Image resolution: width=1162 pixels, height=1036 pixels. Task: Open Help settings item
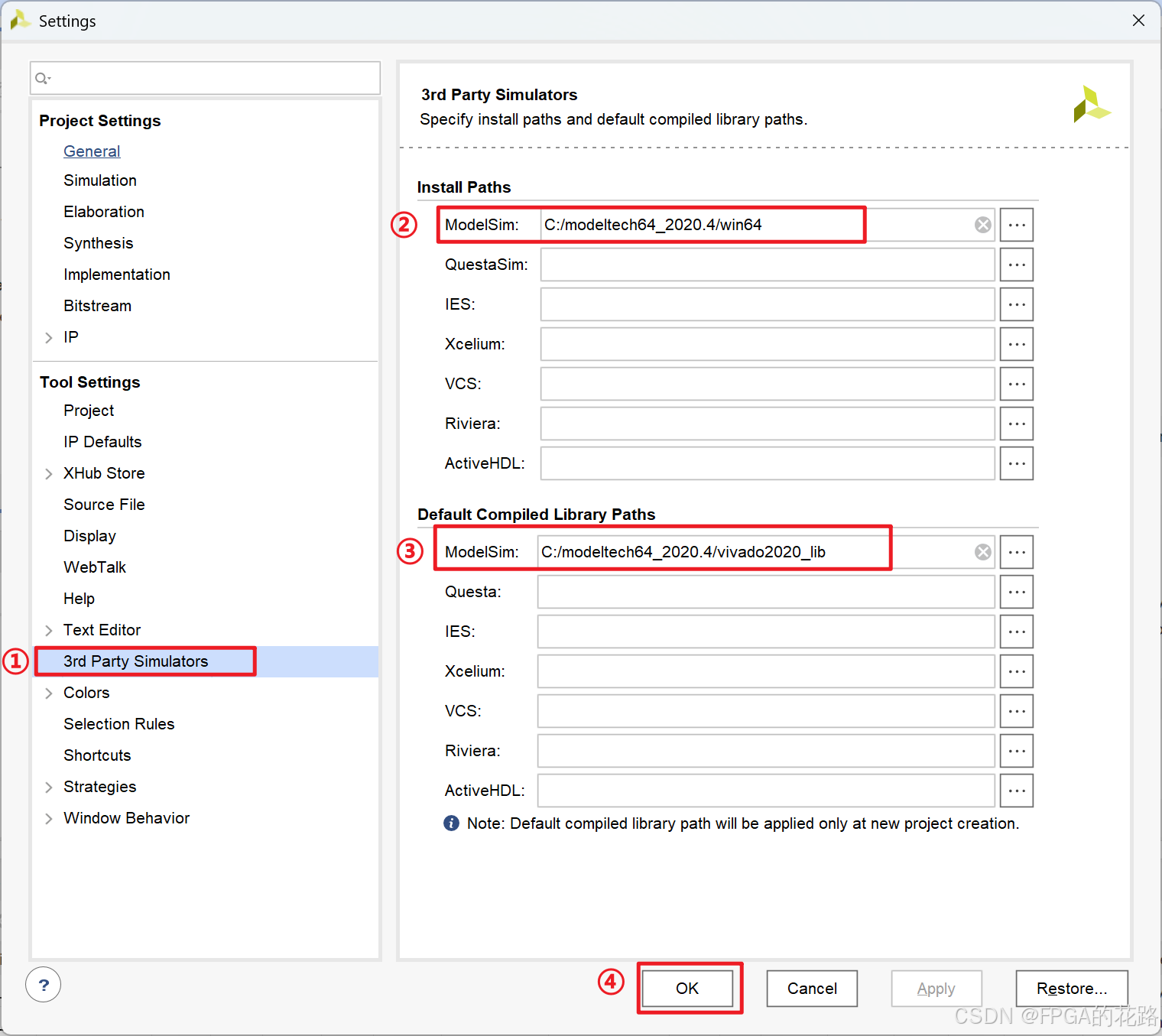pyautogui.click(x=79, y=599)
